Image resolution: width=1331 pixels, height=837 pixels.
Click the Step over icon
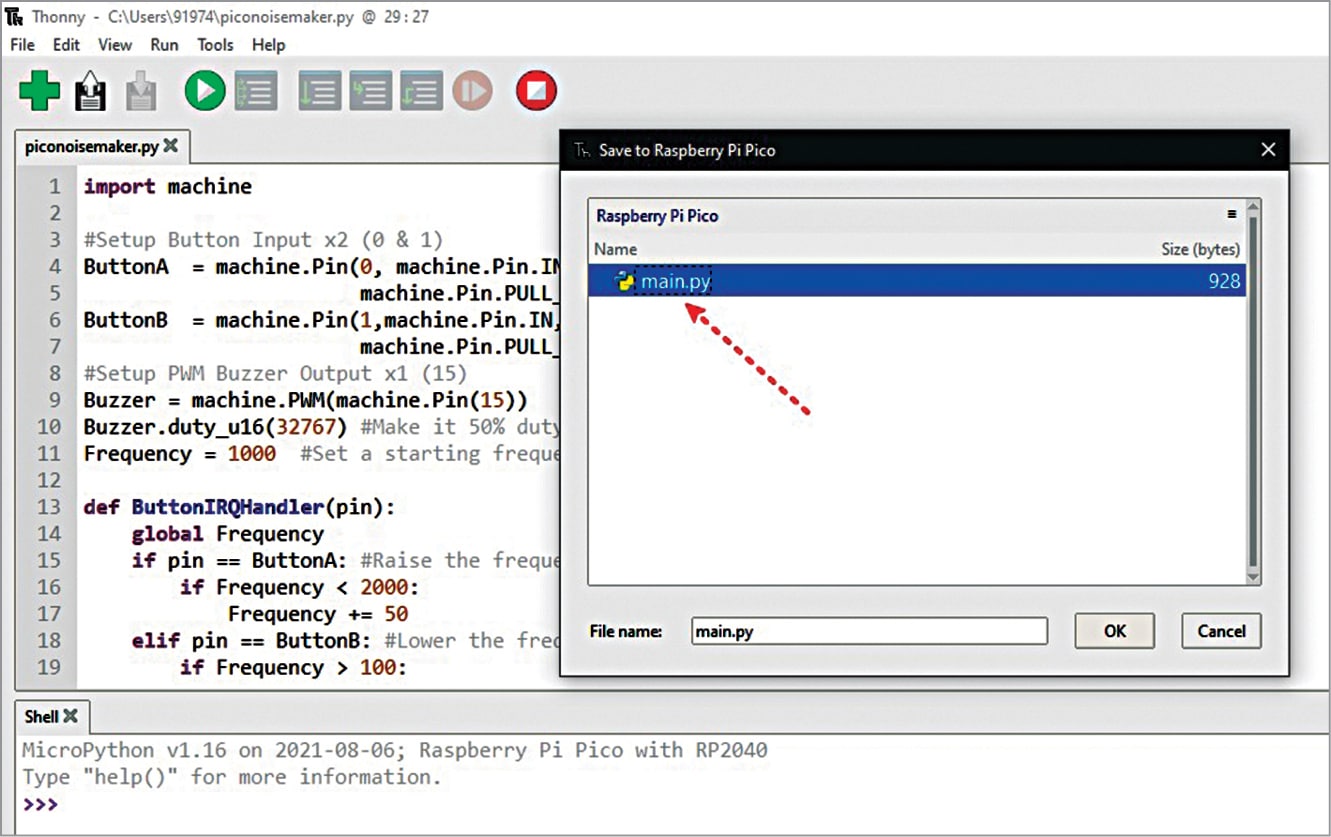(318, 90)
